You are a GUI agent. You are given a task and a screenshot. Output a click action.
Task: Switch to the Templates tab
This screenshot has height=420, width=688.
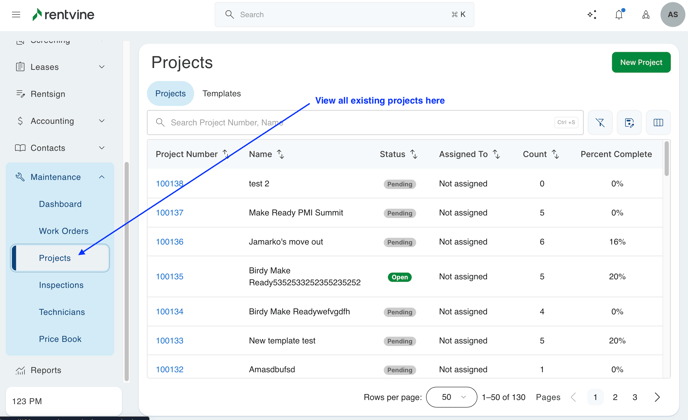click(221, 93)
